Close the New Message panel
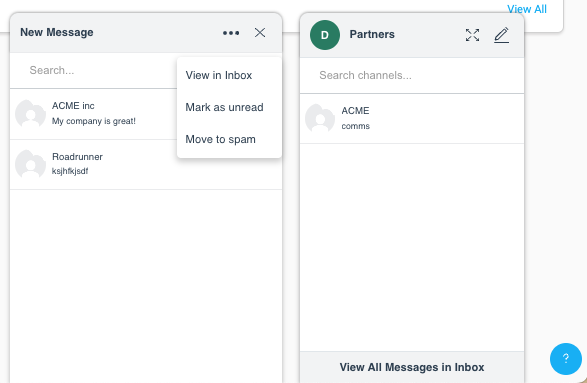The width and height of the screenshot is (587, 383). pyautogui.click(x=260, y=33)
